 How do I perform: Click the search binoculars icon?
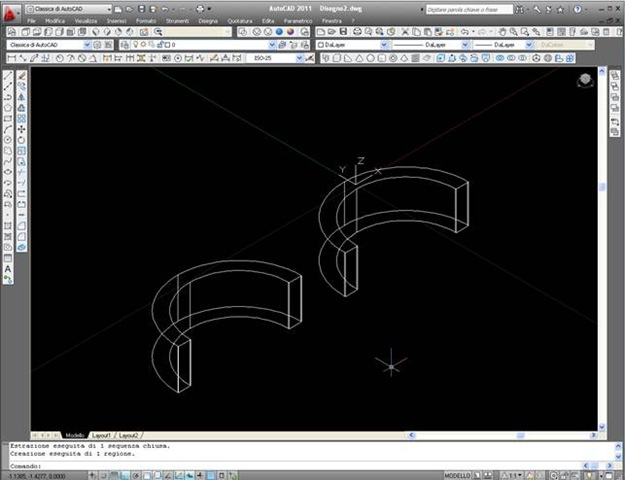click(x=521, y=9)
